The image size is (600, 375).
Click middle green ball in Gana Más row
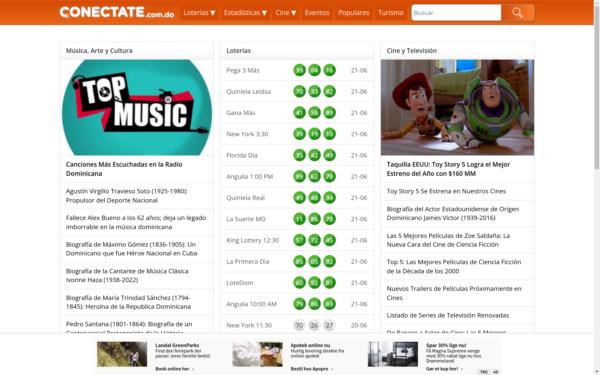(x=315, y=113)
